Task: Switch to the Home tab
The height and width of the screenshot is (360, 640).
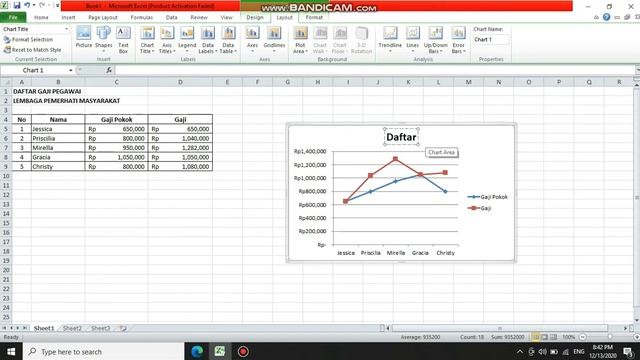Action: coord(41,18)
